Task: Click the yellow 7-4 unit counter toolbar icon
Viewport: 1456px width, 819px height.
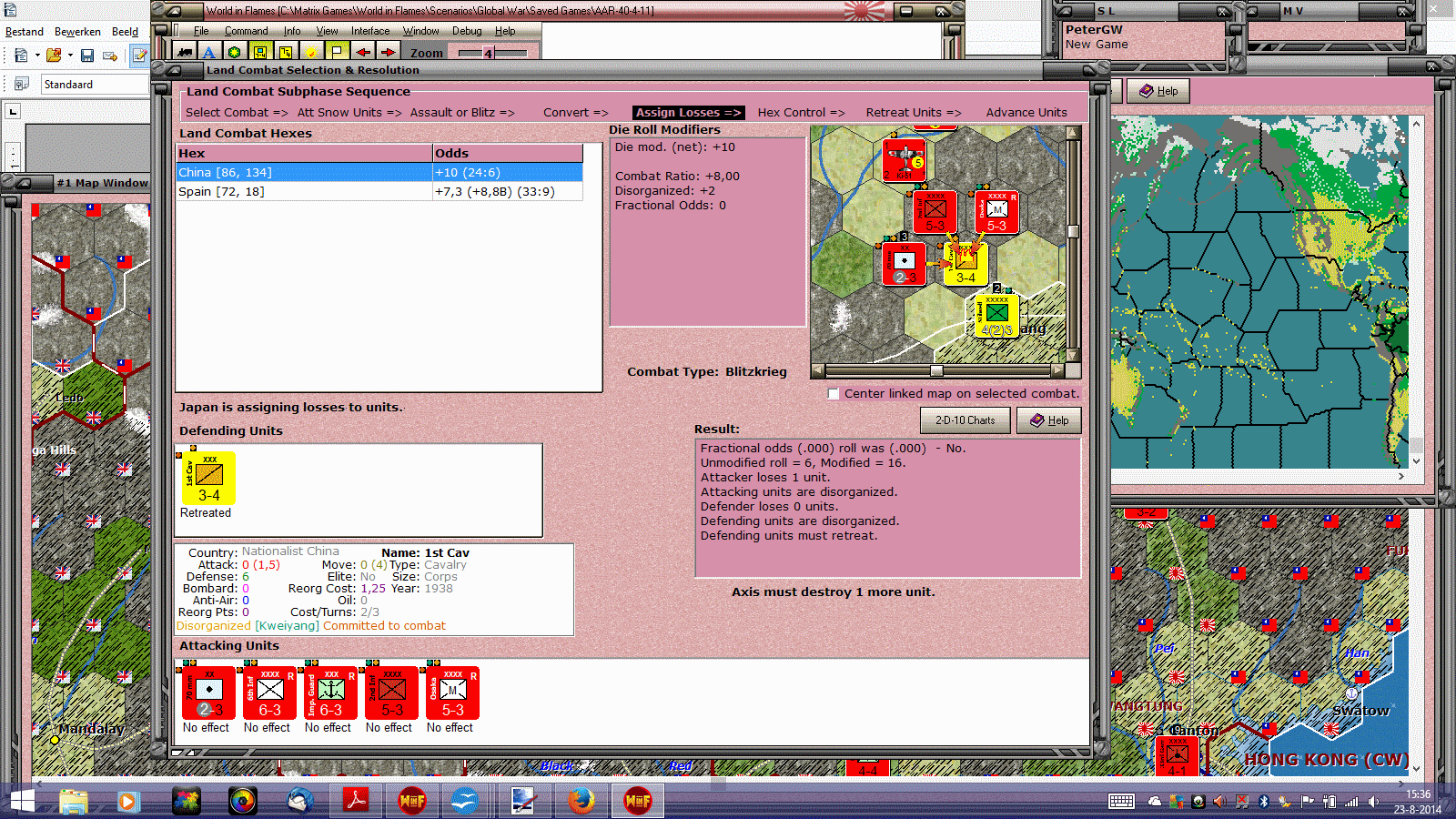Action: click(x=261, y=53)
